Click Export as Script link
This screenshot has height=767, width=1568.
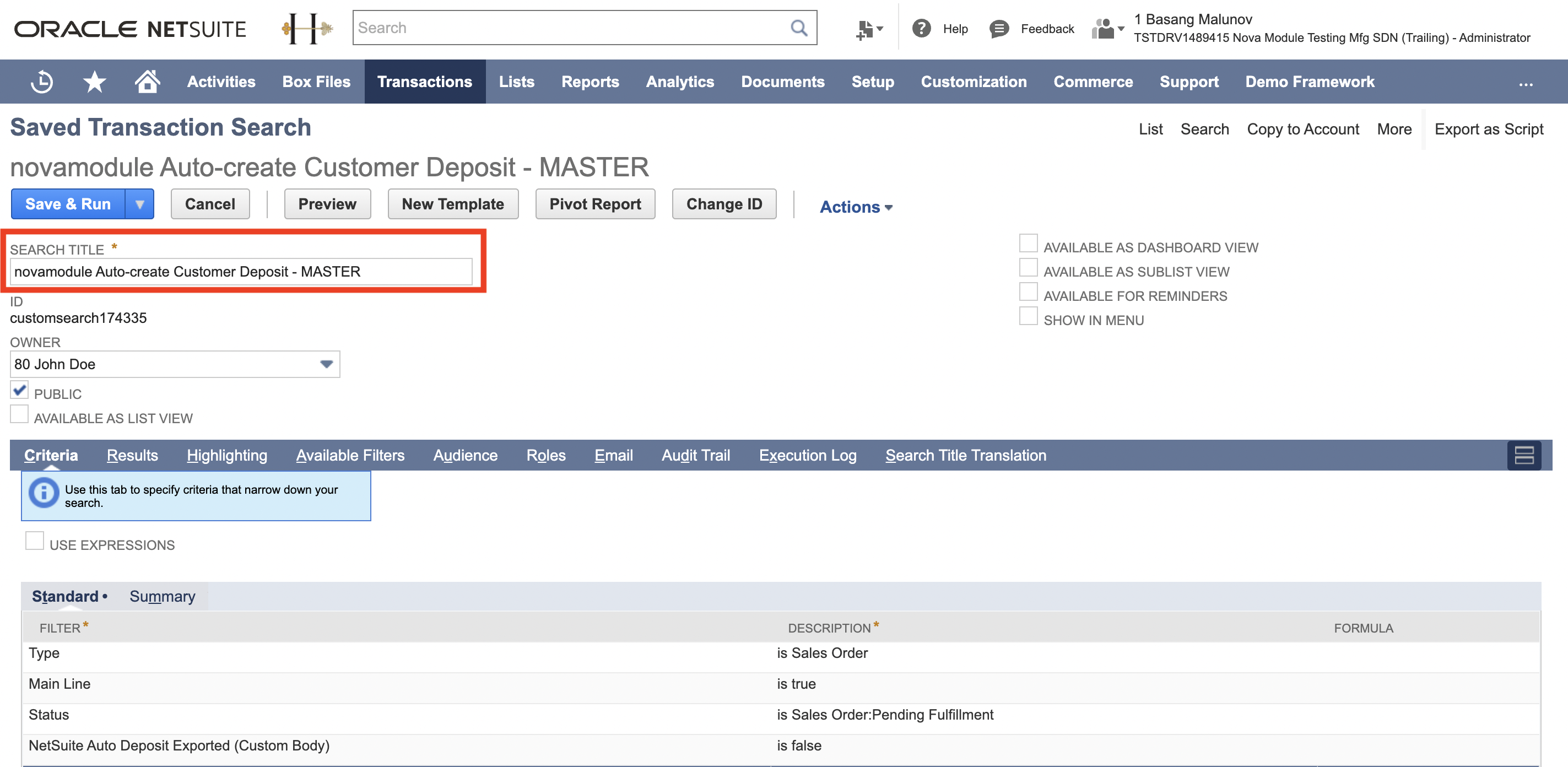coord(1488,129)
